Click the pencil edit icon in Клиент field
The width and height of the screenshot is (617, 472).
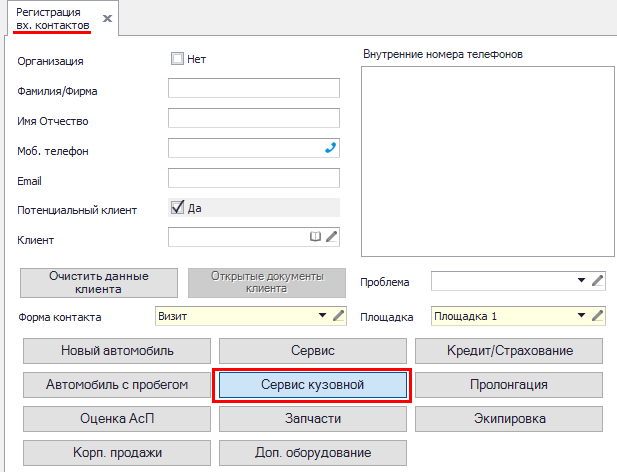[332, 237]
